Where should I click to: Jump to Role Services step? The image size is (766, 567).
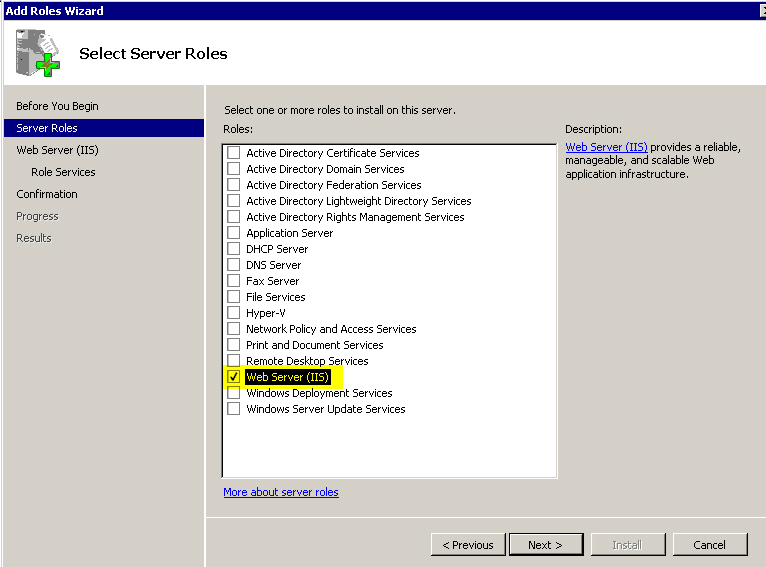coord(63,172)
